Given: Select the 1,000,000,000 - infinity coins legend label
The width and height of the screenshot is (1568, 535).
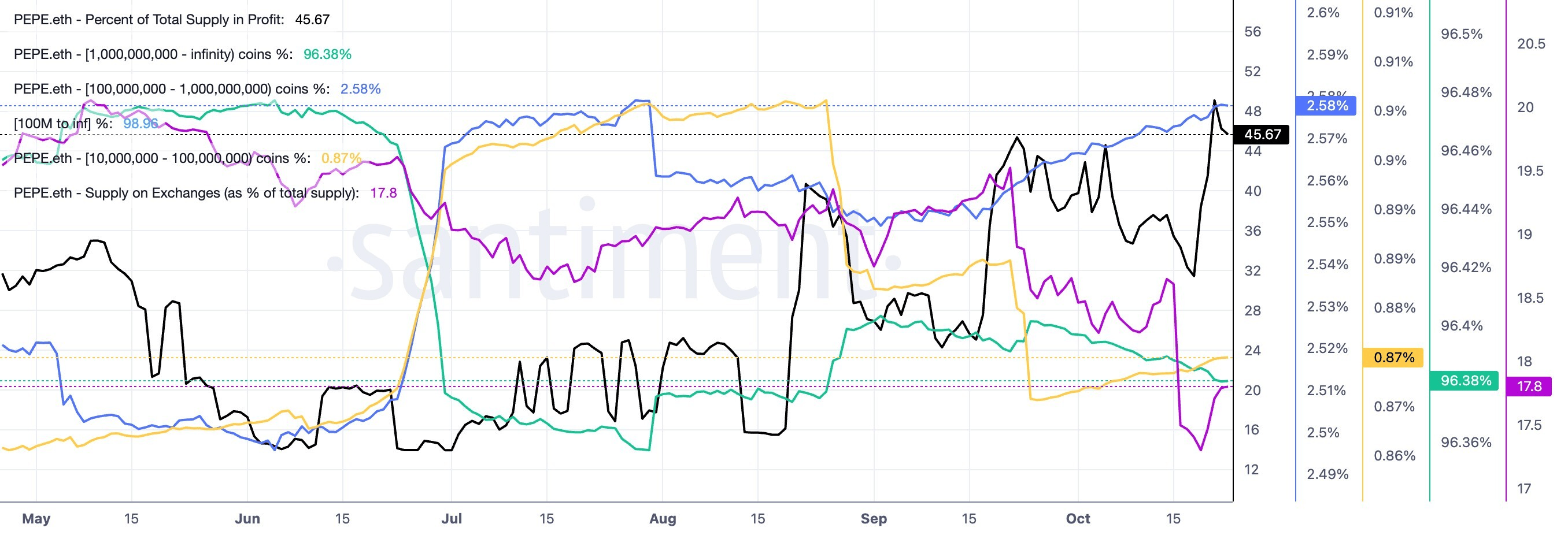Looking at the screenshot, I should click(183, 54).
